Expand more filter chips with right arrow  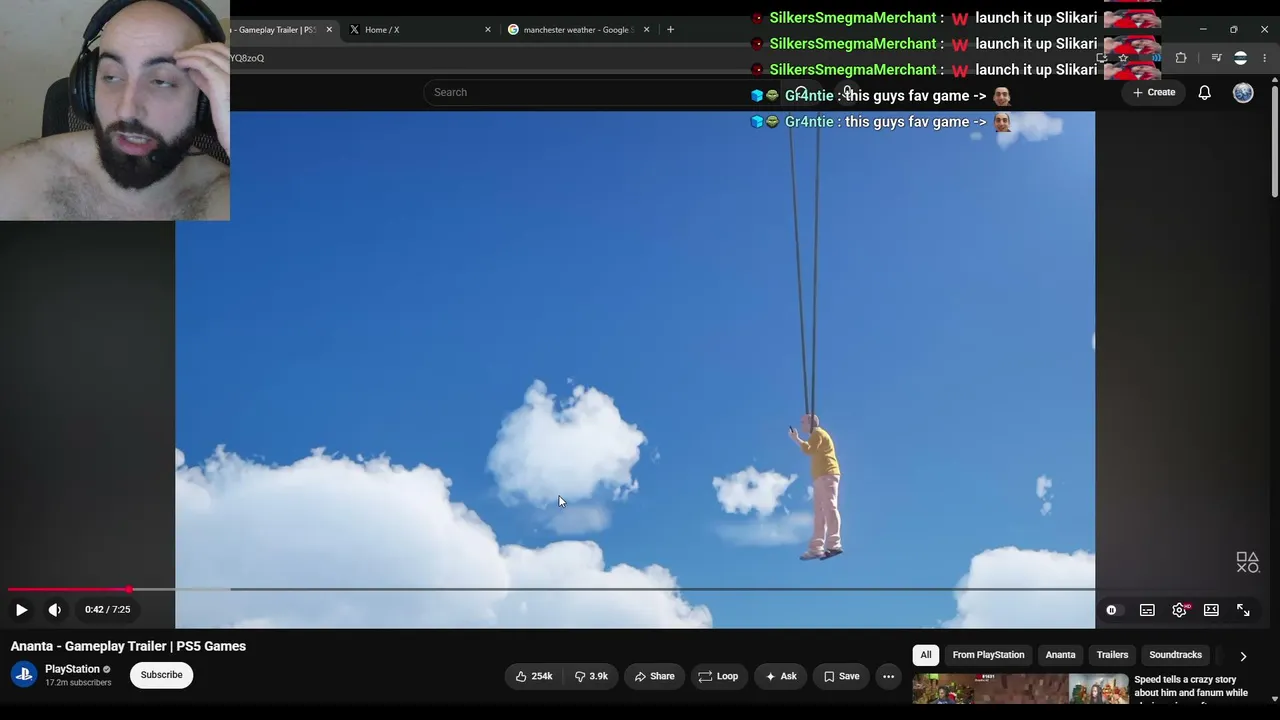click(1243, 656)
